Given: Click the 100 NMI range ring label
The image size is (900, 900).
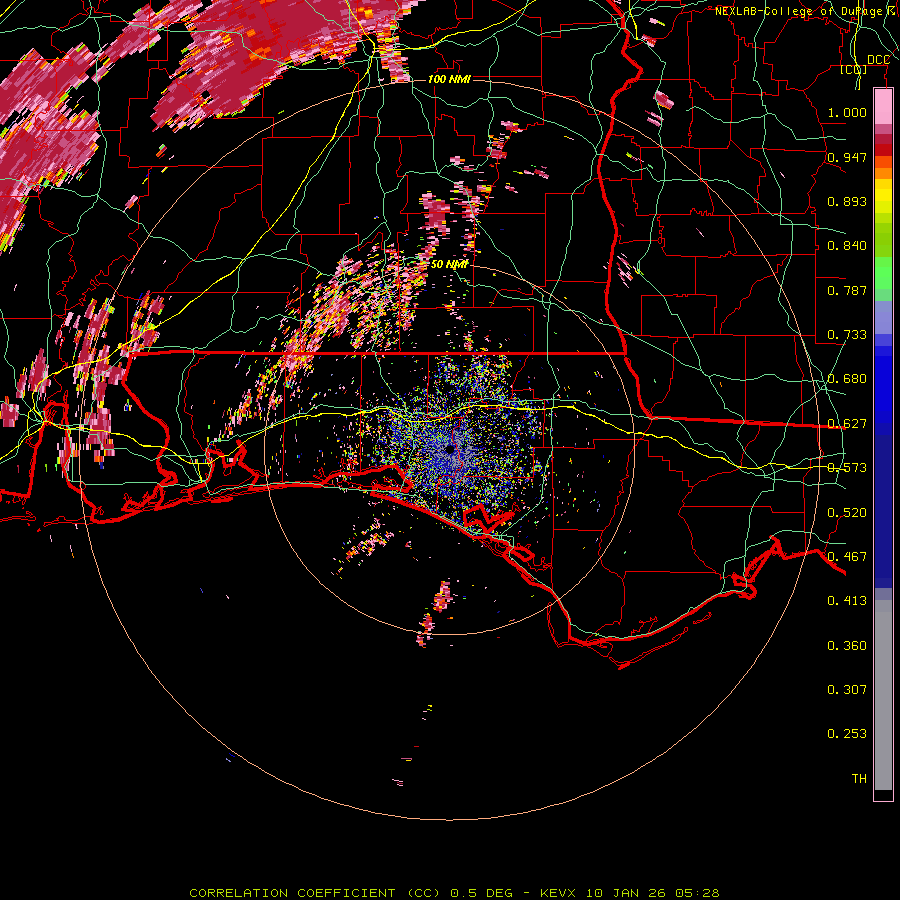Looking at the screenshot, I should coord(449,79).
